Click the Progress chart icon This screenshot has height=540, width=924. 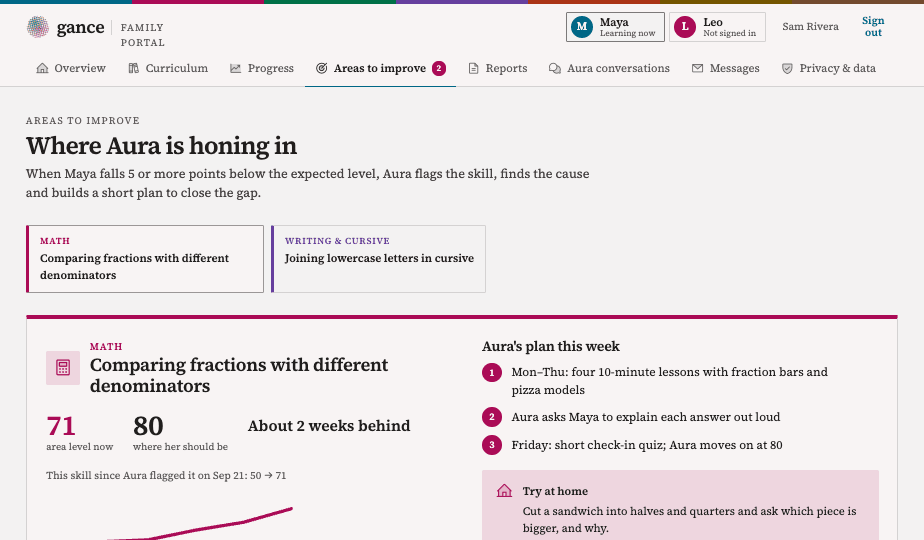[x=236, y=68]
